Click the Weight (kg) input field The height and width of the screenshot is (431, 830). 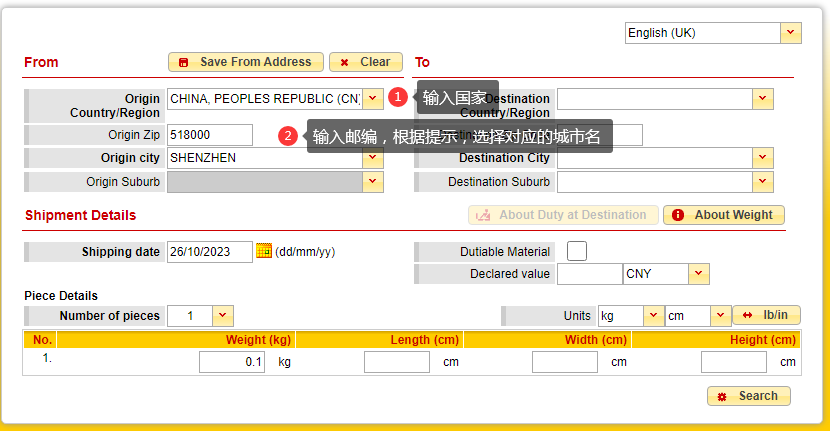[232, 362]
